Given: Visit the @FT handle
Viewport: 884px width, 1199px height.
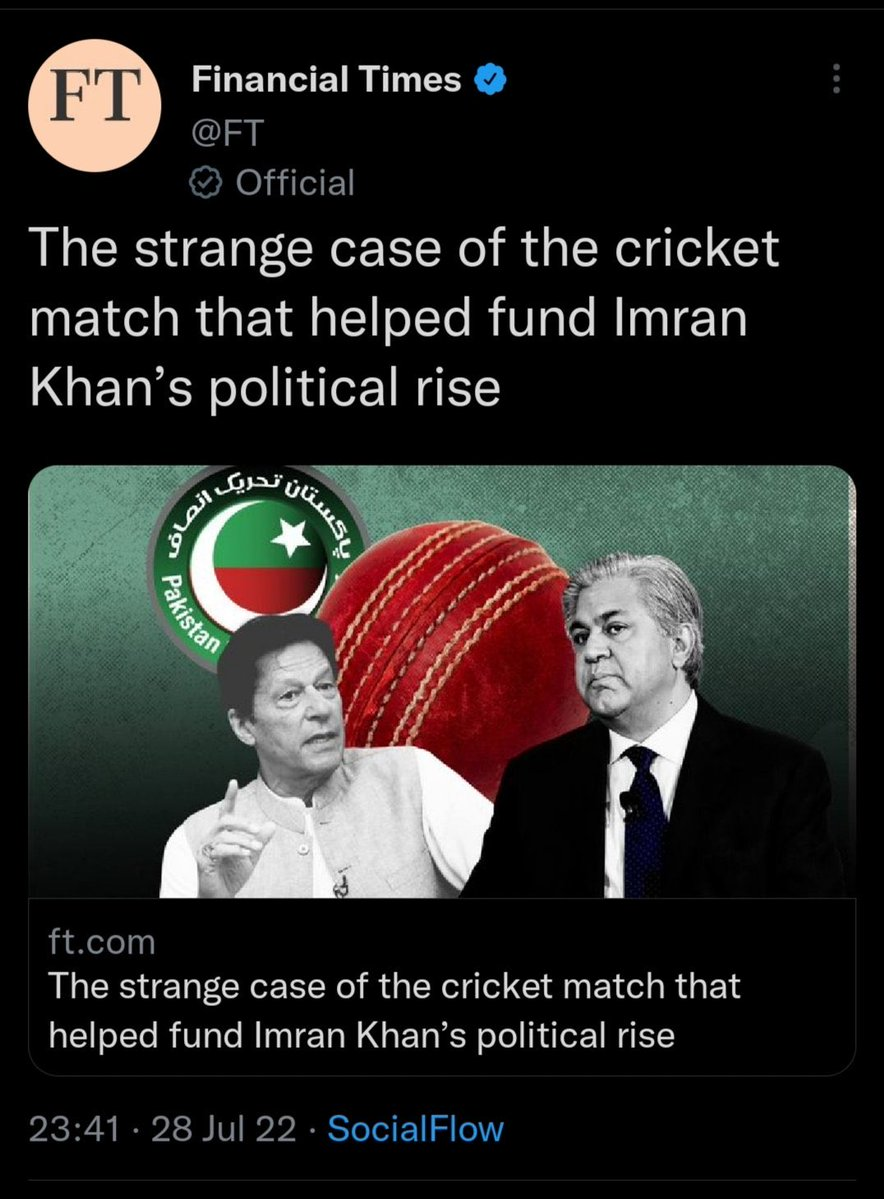Looking at the screenshot, I should click(x=228, y=132).
